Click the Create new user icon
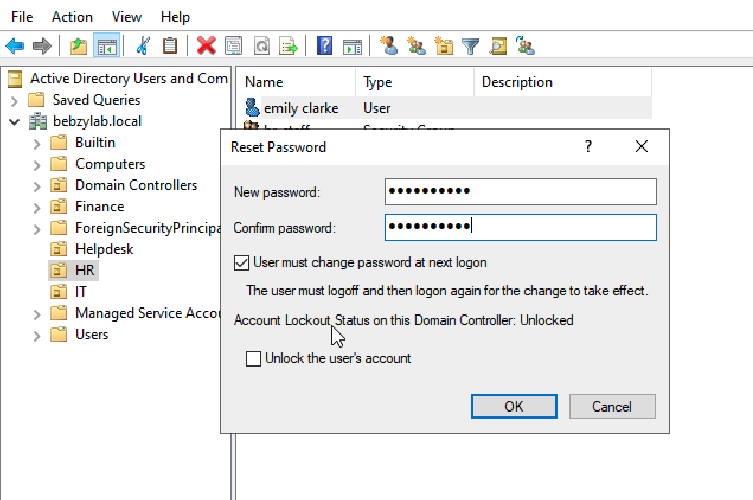 389,46
